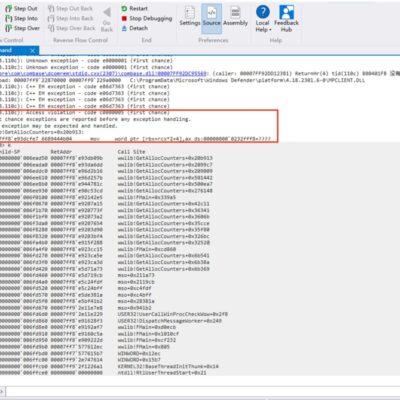Click the command input field at bottom
This screenshot has width=400, height=400.
click(x=203, y=391)
